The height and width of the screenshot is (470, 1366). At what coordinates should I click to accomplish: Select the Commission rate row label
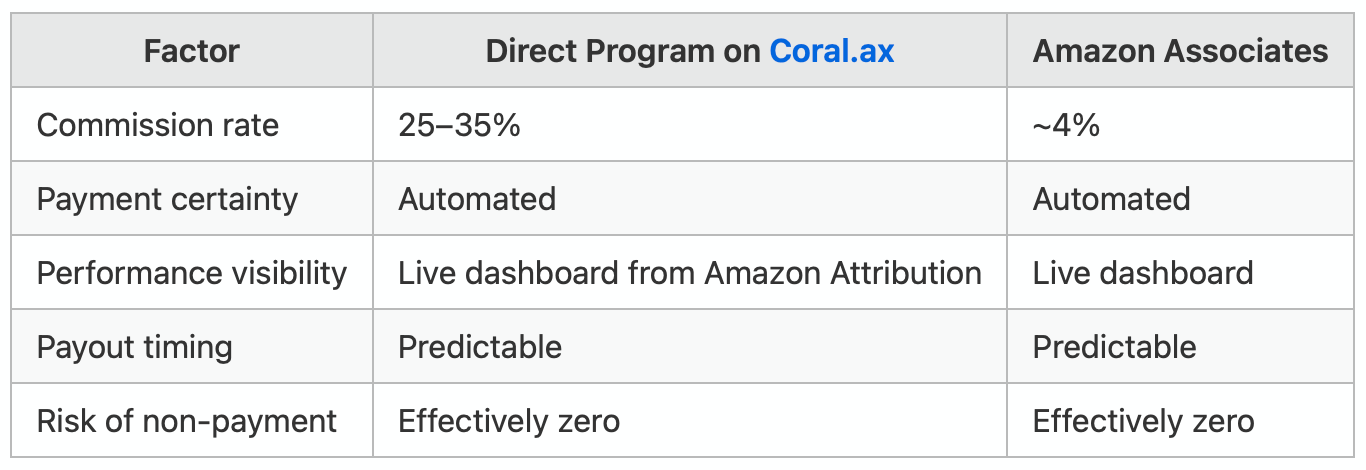pyautogui.click(x=158, y=125)
